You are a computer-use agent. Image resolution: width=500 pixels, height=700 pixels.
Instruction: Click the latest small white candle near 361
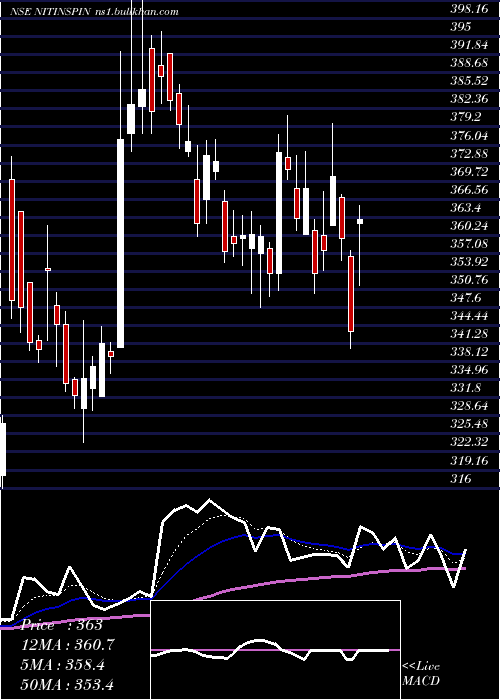pos(359,221)
